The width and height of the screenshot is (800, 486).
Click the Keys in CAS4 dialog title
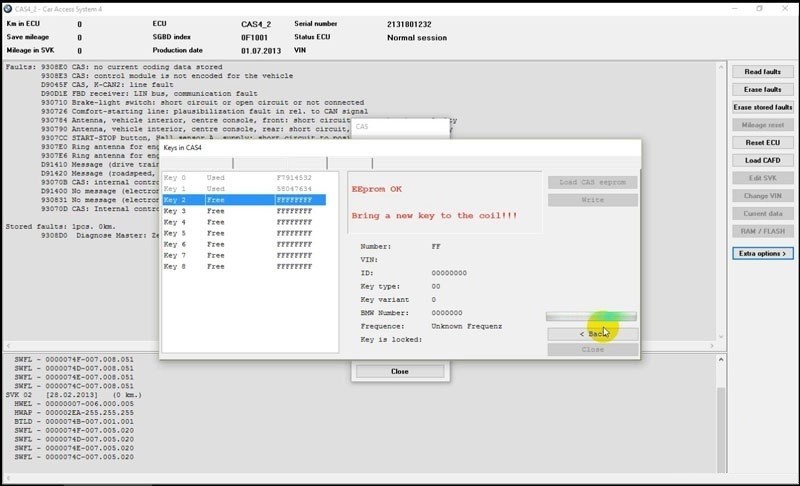click(183, 147)
